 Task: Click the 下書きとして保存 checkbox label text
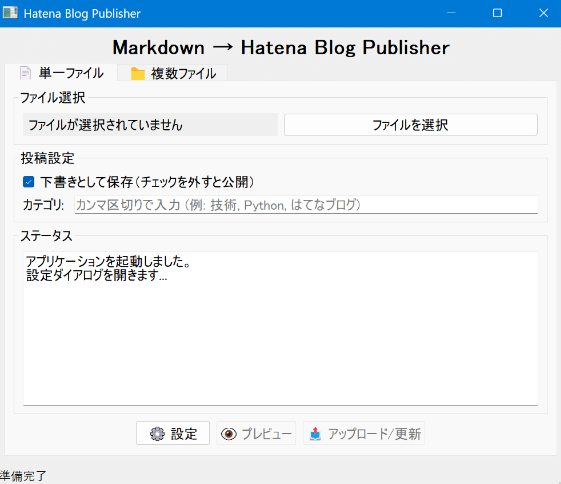[x=147, y=182]
